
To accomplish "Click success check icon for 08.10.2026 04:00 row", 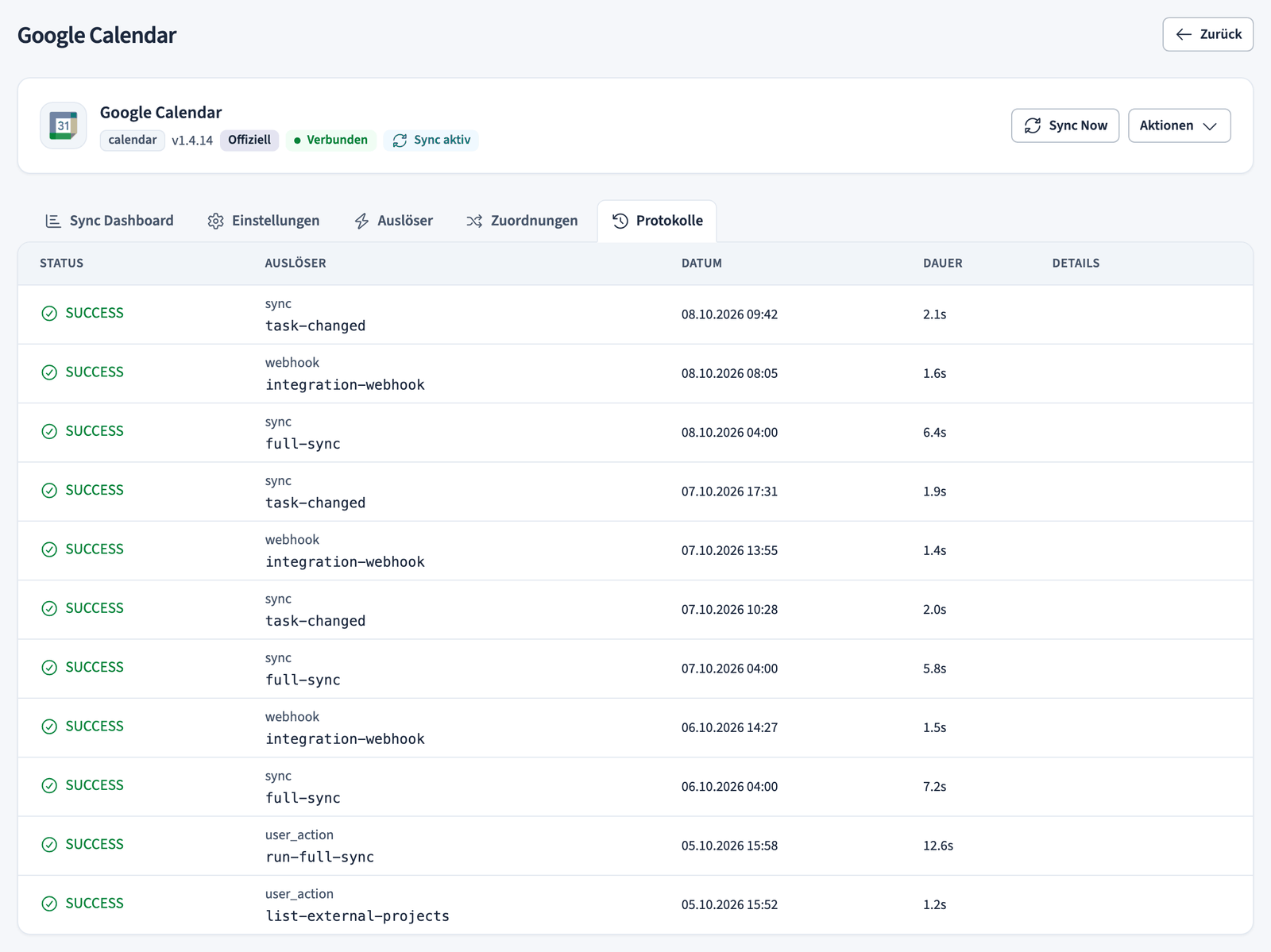I will point(49,431).
